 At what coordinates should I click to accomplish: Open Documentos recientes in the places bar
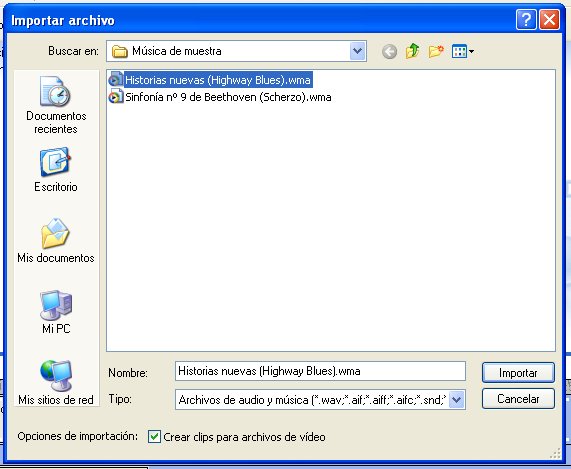pyautogui.click(x=56, y=105)
